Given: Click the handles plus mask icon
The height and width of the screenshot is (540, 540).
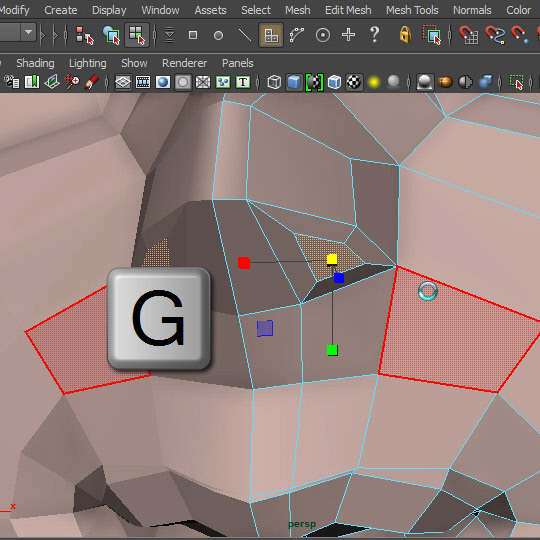Looking at the screenshot, I should (x=349, y=35).
